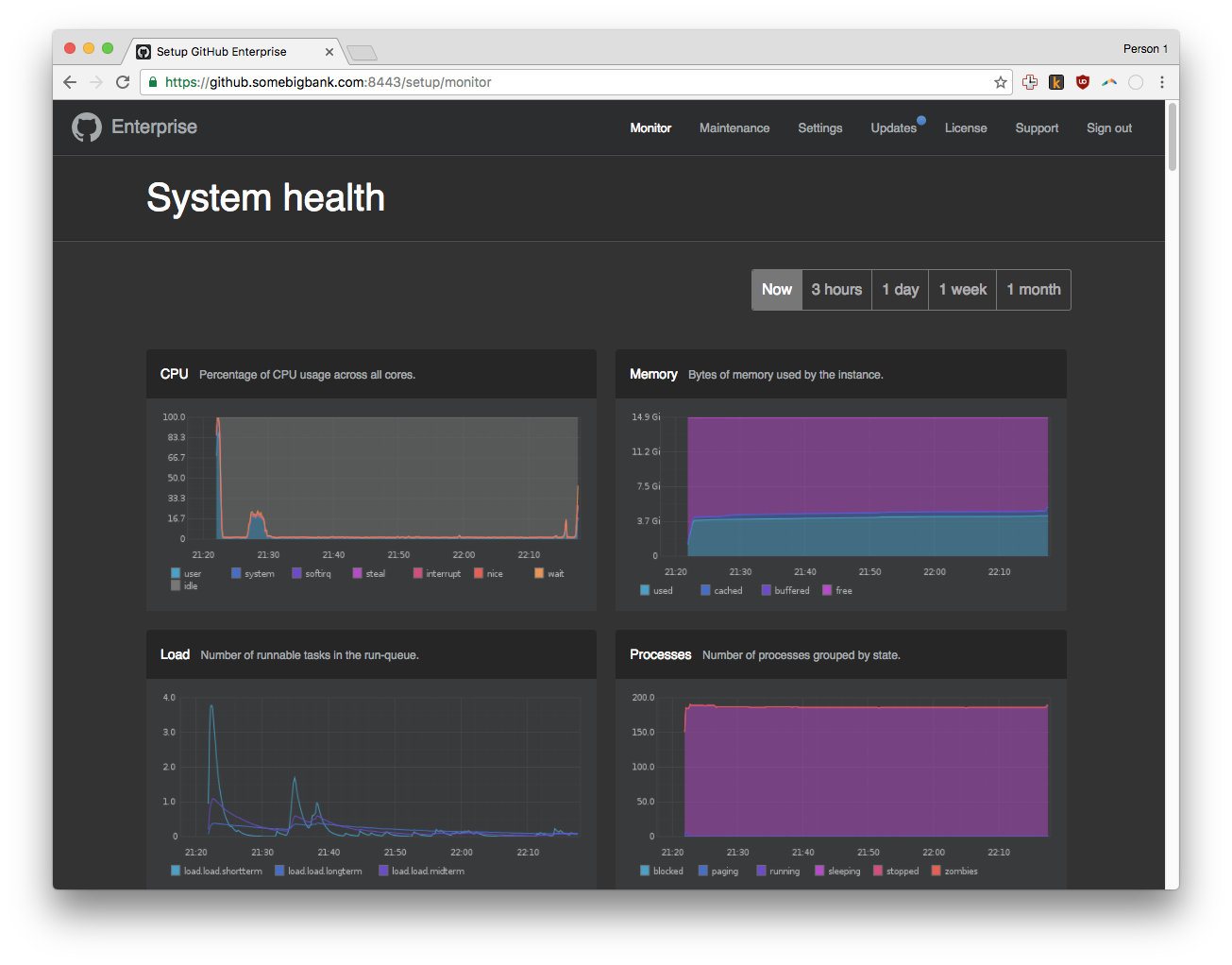Toggle the paging series in Processes legend
Screen dimensions: 1232x965
click(x=718, y=871)
